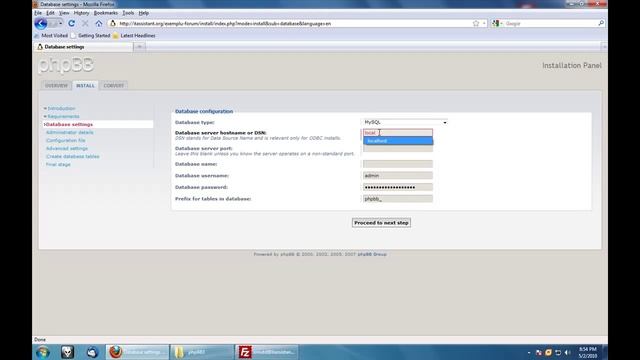Open the File menu
This screenshot has height=360, width=640.
click(38, 13)
